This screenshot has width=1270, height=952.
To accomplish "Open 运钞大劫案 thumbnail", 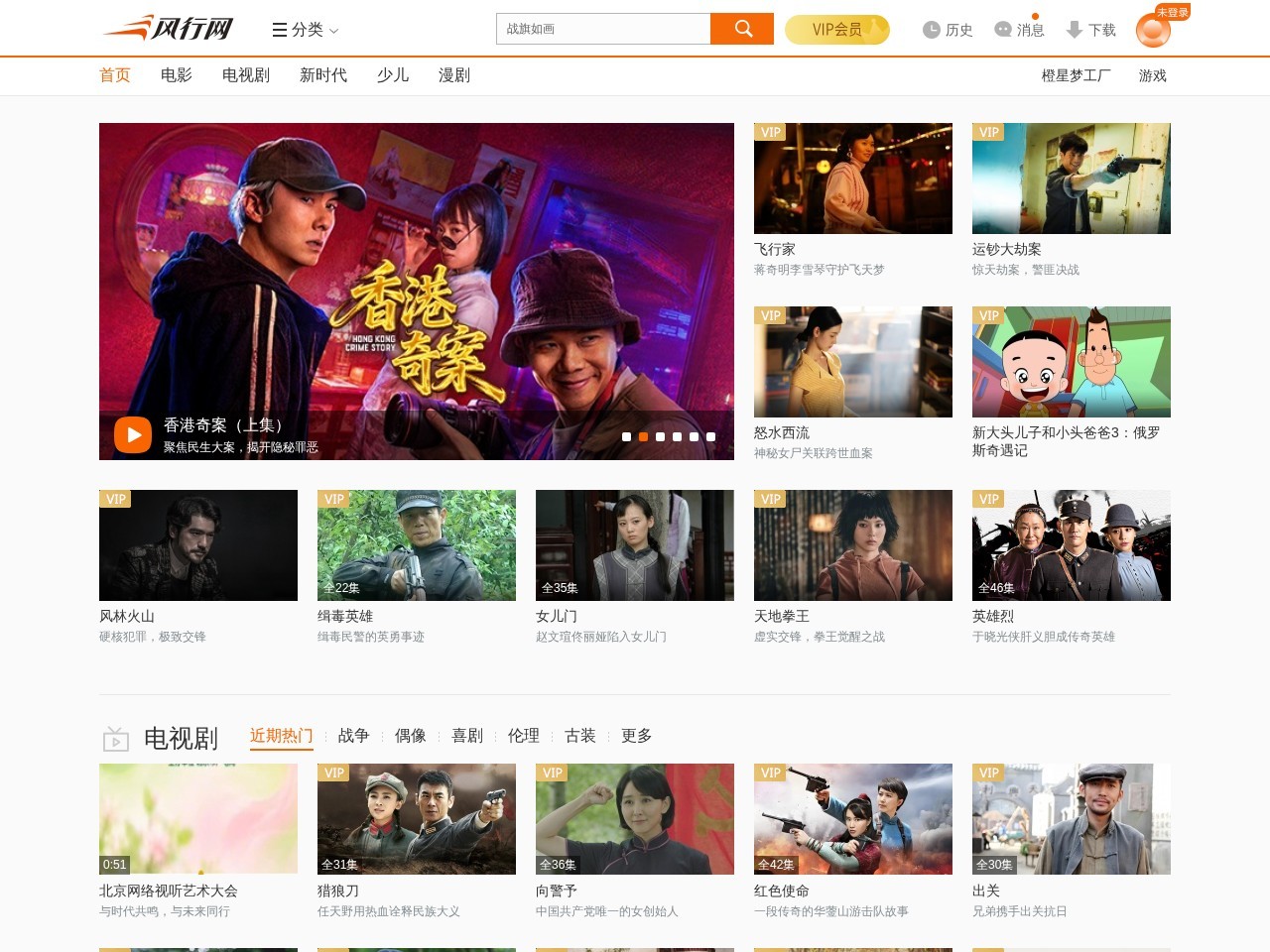I will (x=1072, y=178).
